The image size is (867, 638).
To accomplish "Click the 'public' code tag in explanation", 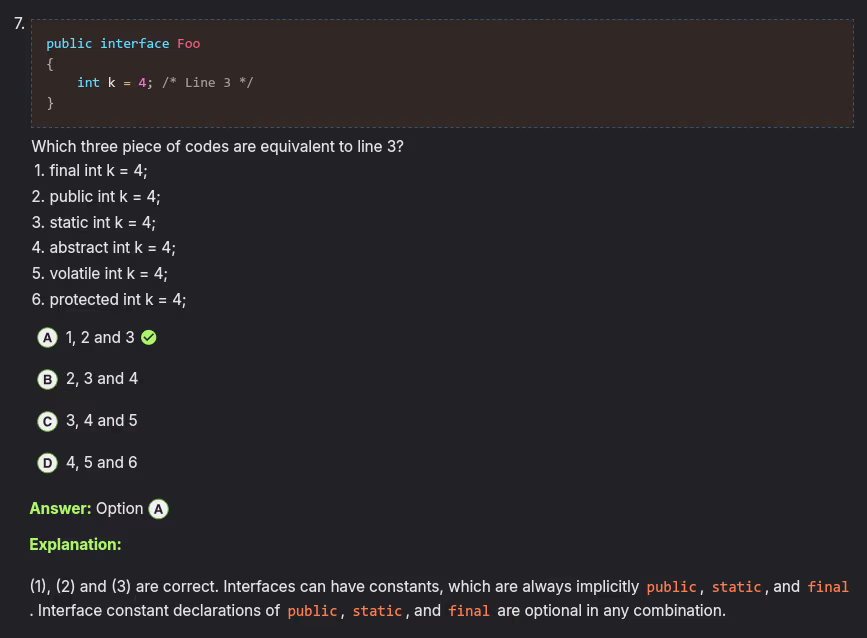I will [x=672, y=587].
